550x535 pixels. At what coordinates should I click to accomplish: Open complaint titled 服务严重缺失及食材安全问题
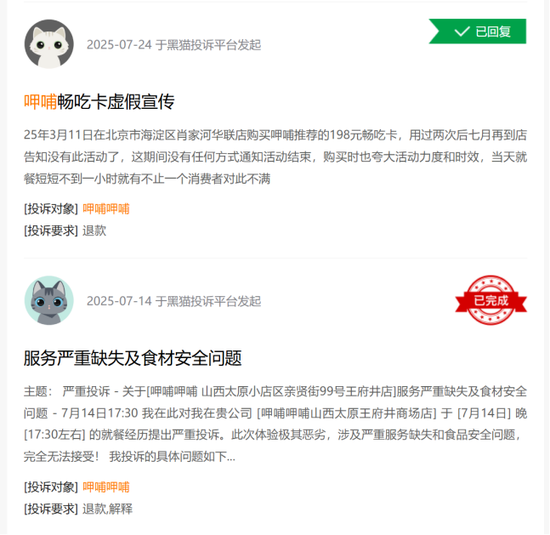pos(133,358)
